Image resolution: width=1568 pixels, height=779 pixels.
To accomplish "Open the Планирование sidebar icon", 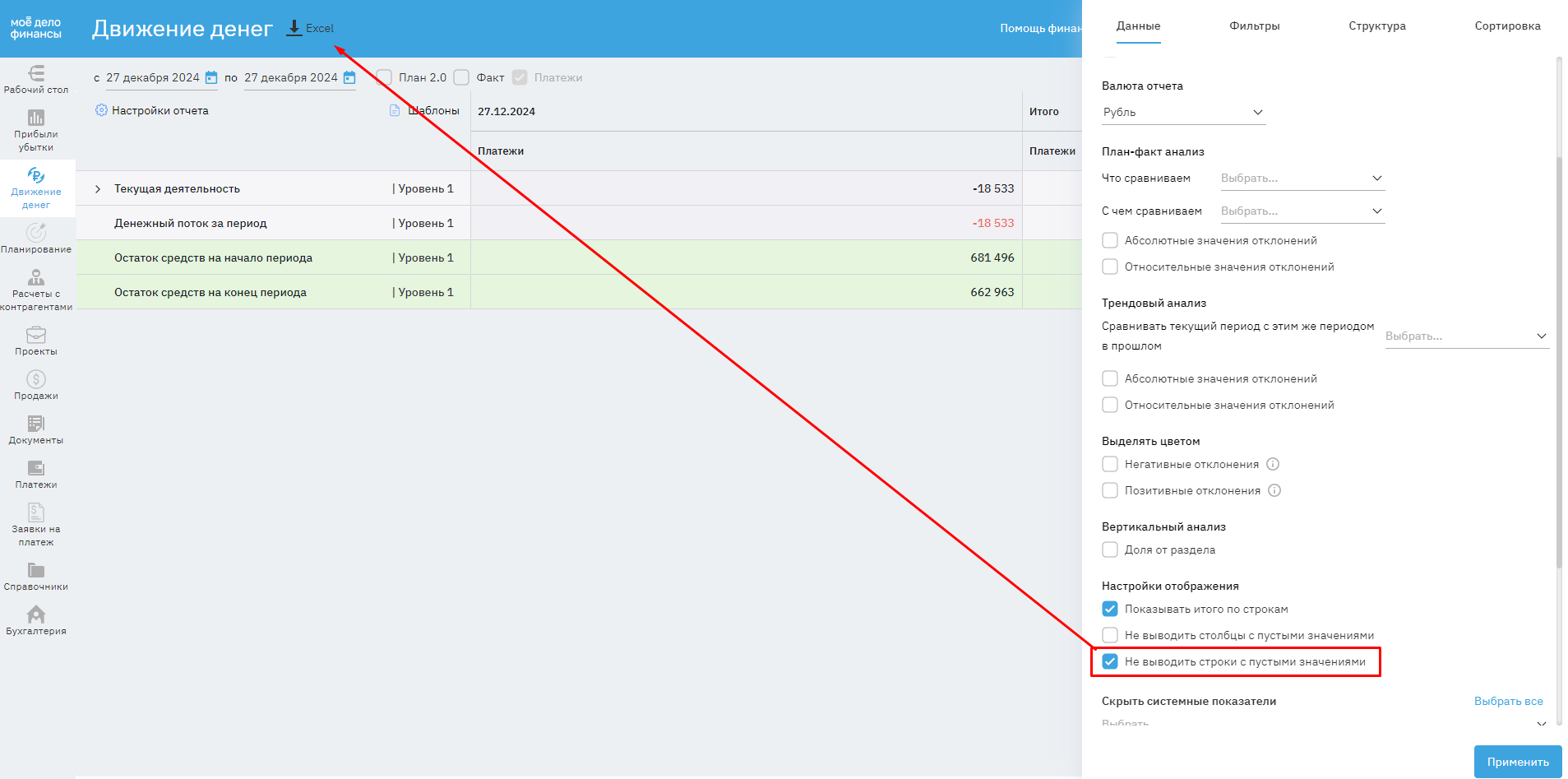I will [x=36, y=233].
